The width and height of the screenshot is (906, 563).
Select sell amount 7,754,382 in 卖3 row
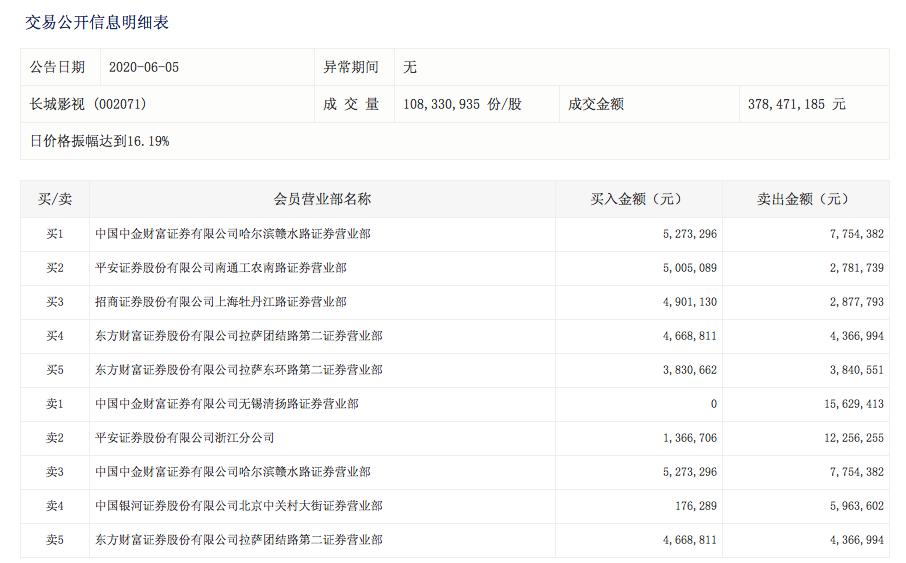857,472
